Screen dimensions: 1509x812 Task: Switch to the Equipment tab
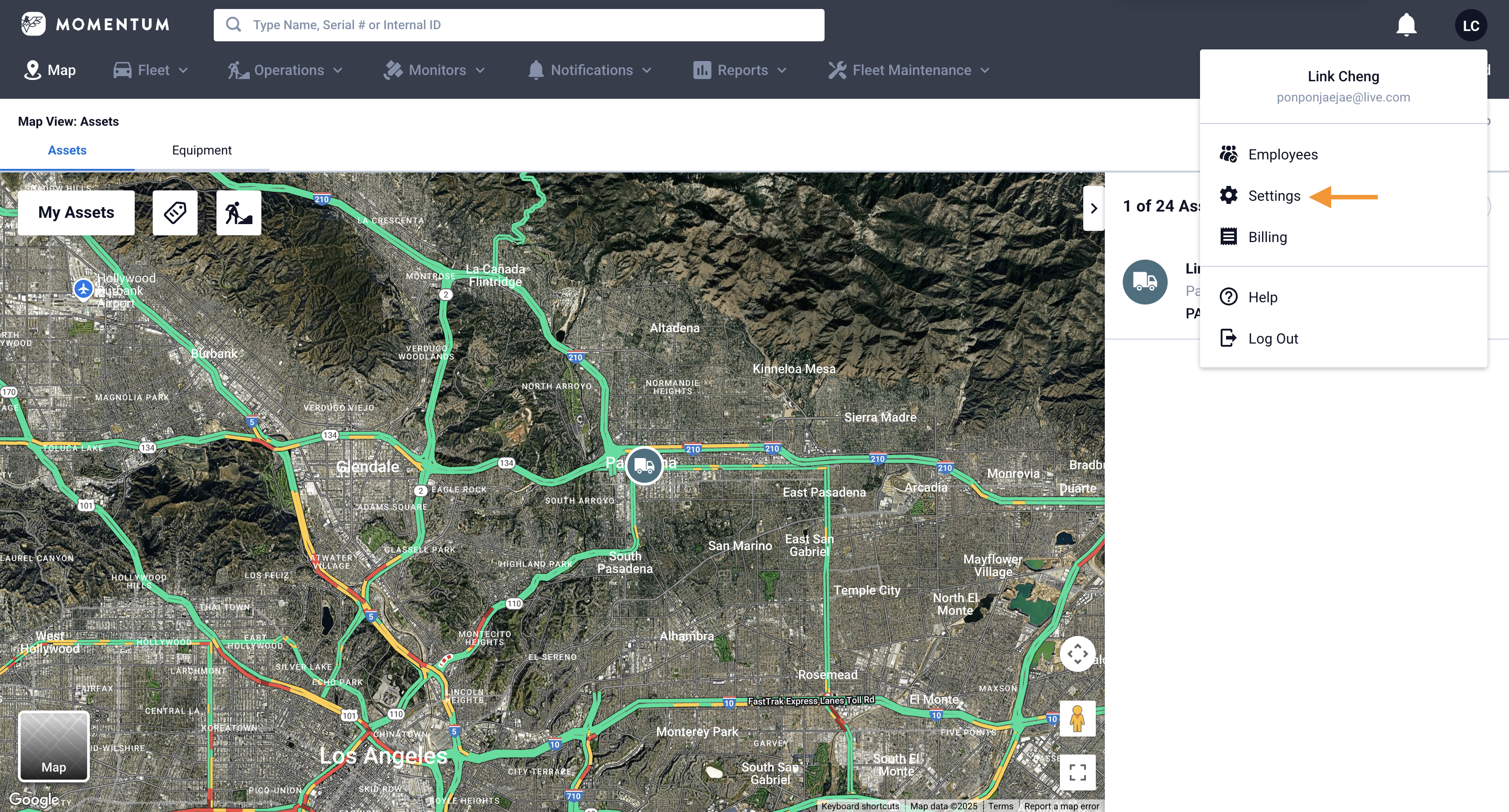coord(202,150)
